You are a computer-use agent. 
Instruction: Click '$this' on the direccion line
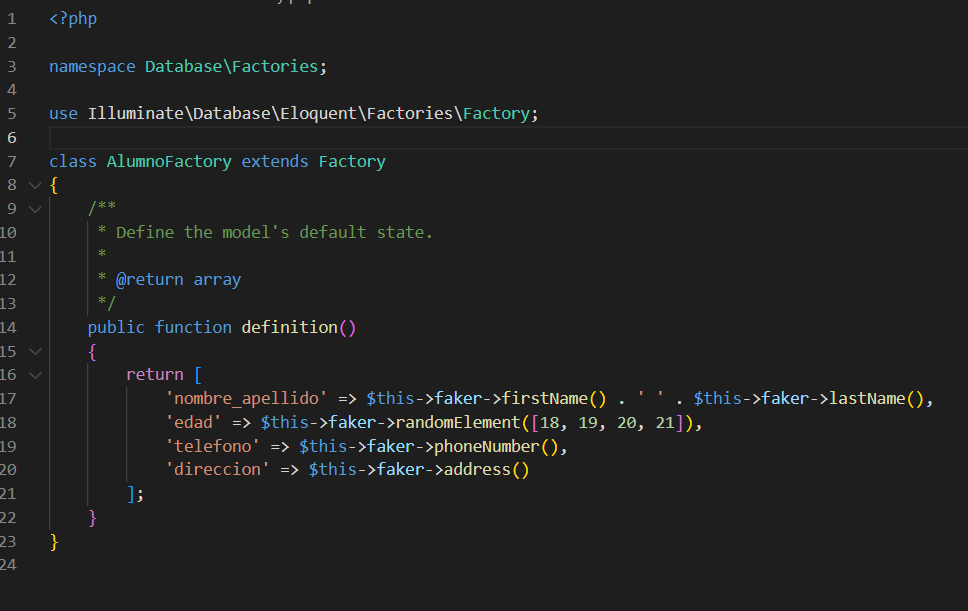(x=333, y=469)
